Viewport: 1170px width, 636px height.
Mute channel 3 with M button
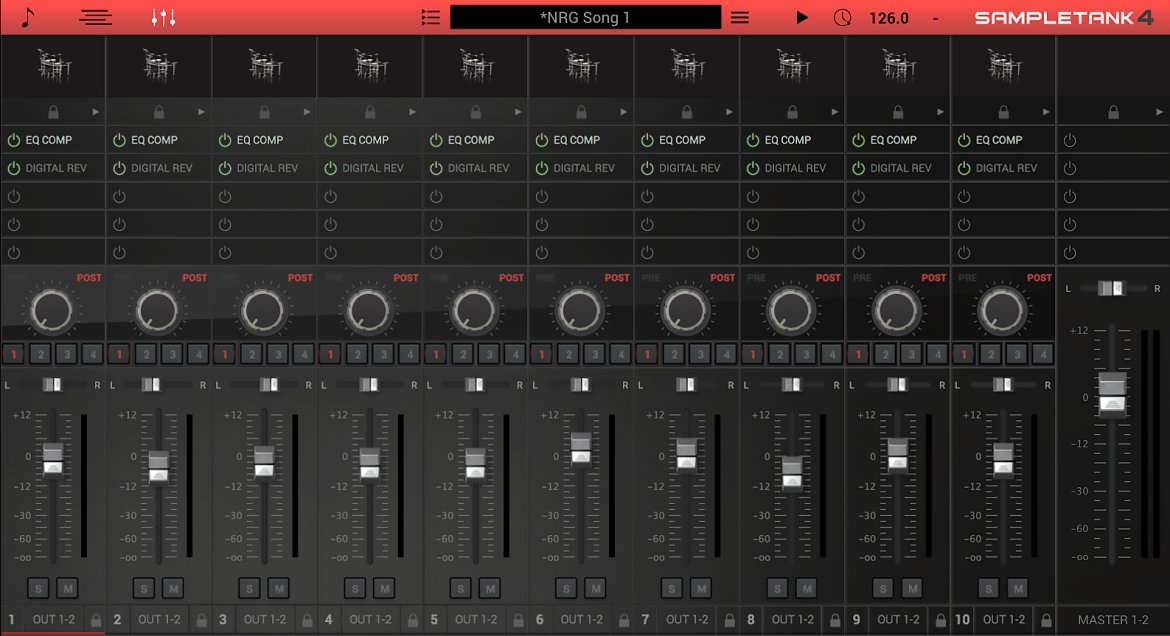(x=278, y=588)
